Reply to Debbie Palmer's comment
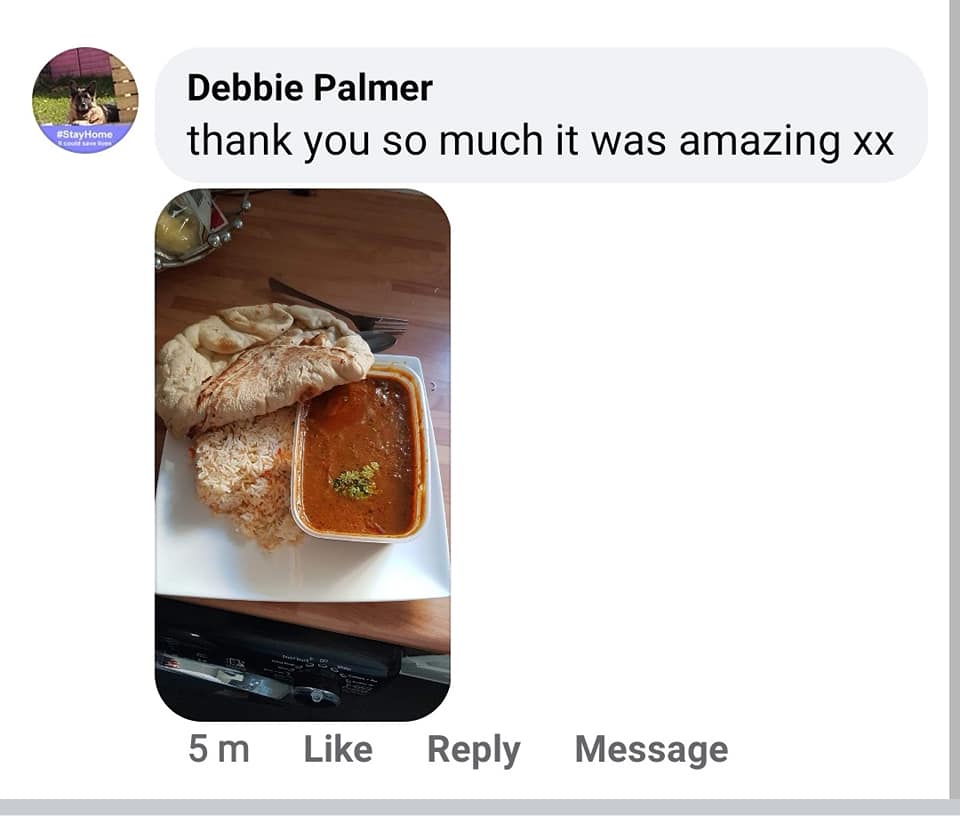960x816 pixels. click(x=473, y=750)
